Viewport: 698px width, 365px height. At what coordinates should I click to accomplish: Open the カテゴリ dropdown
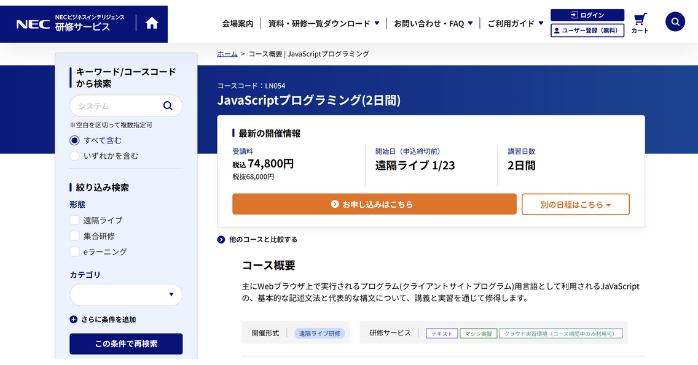[126, 295]
